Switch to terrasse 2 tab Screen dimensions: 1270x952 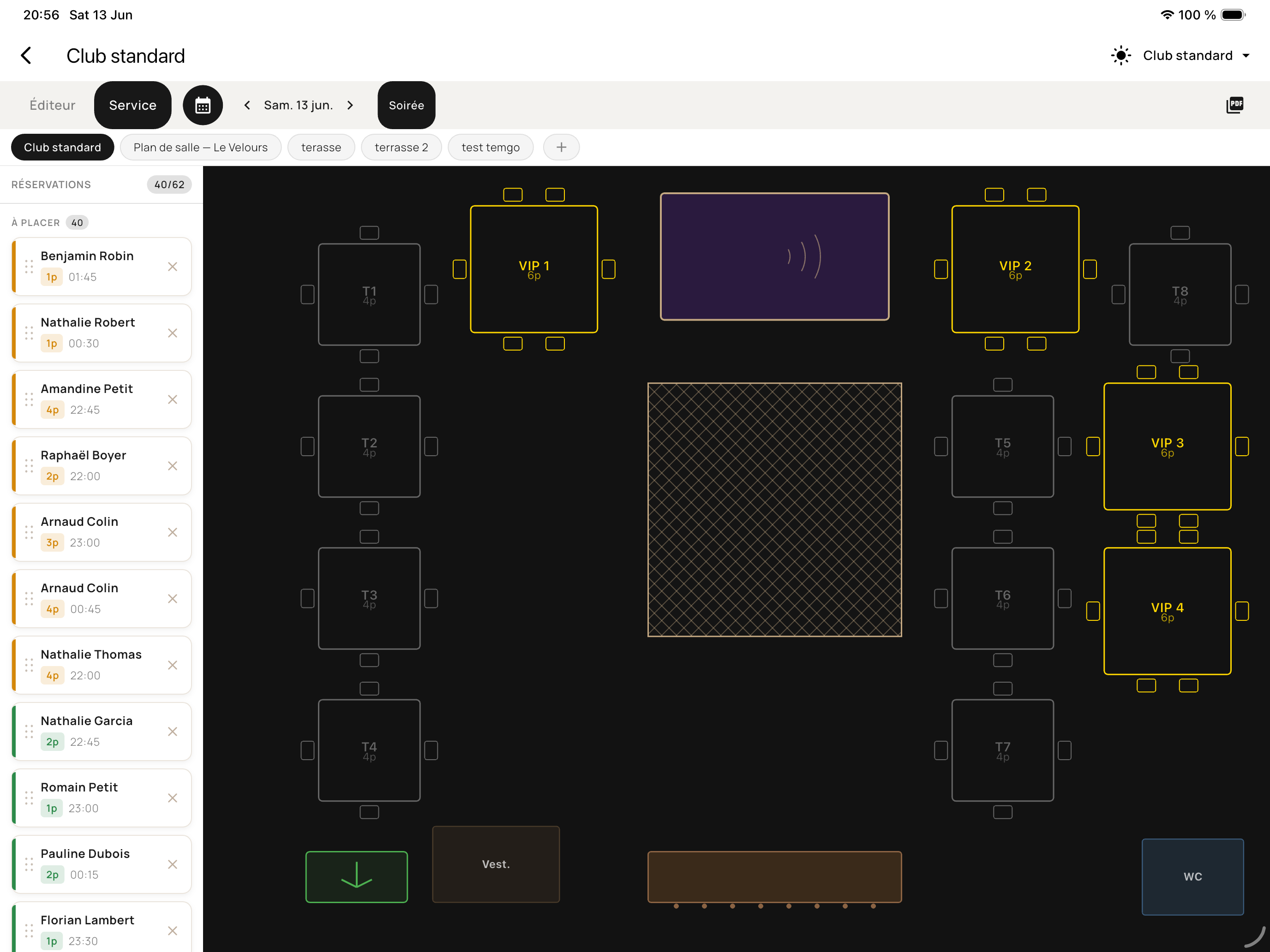[401, 148]
